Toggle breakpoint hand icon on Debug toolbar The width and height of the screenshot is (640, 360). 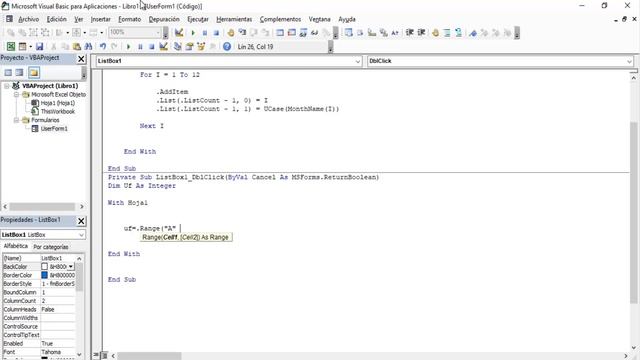tap(231, 33)
